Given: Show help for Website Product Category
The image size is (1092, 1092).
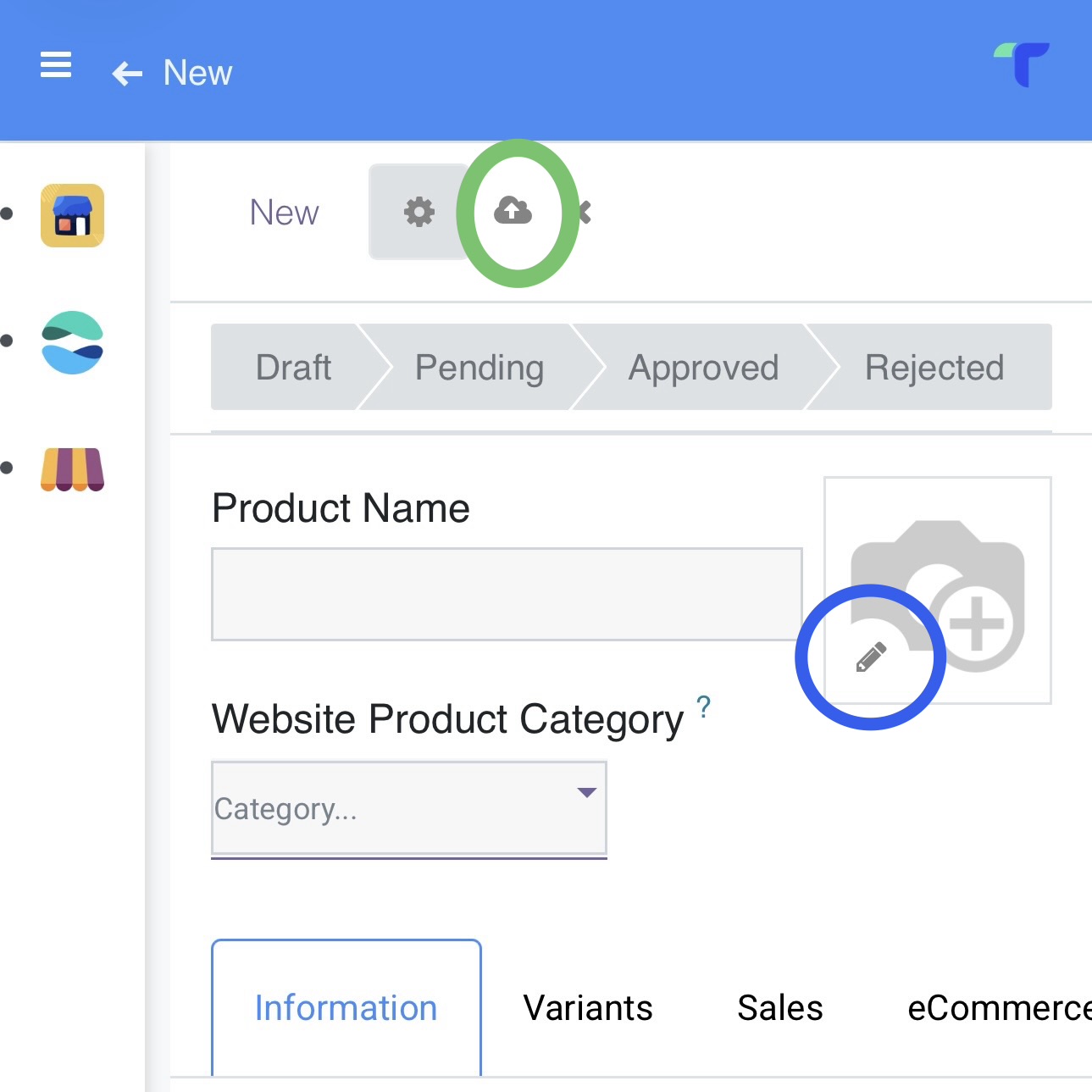Looking at the screenshot, I should (703, 706).
